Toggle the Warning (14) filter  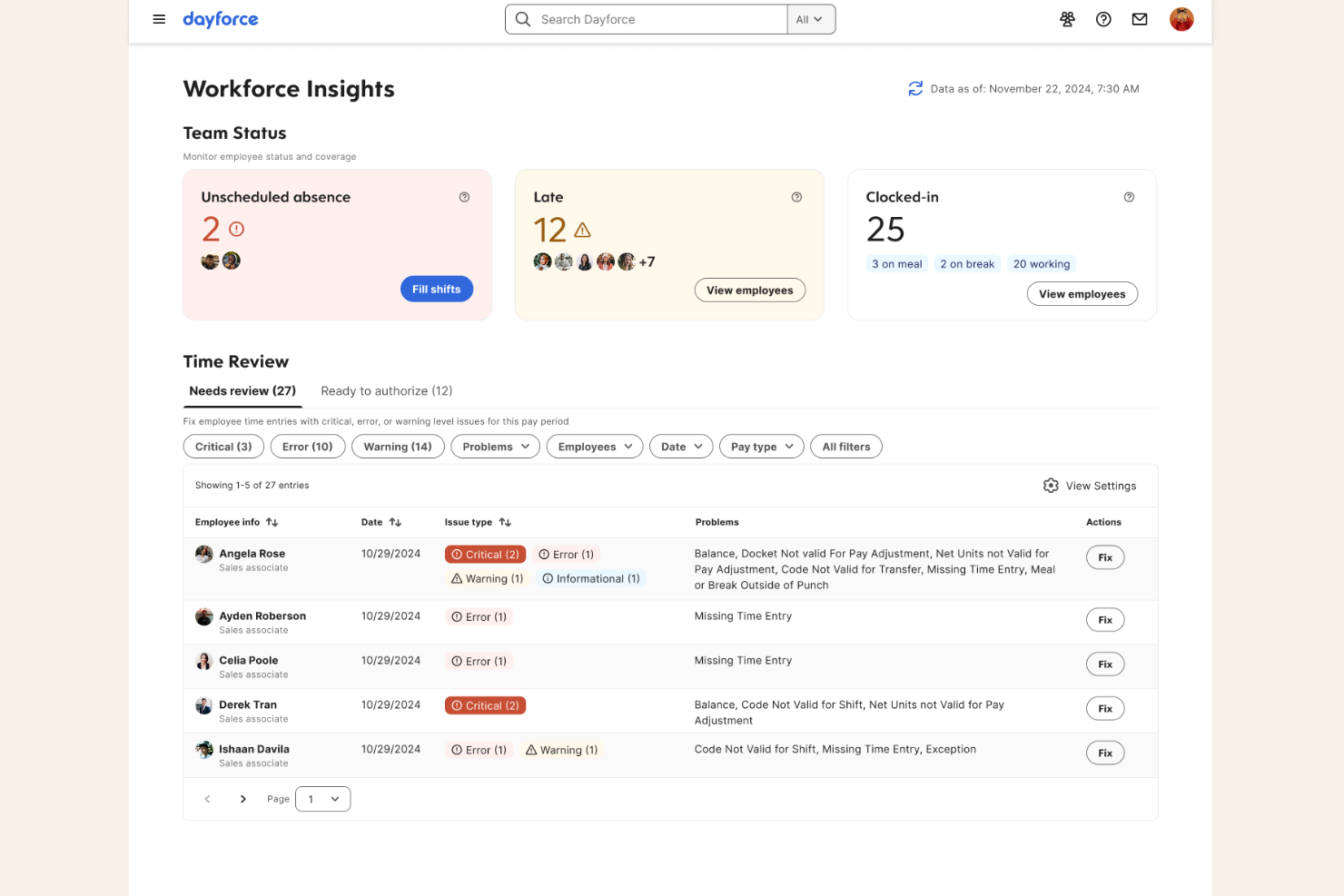coord(398,446)
